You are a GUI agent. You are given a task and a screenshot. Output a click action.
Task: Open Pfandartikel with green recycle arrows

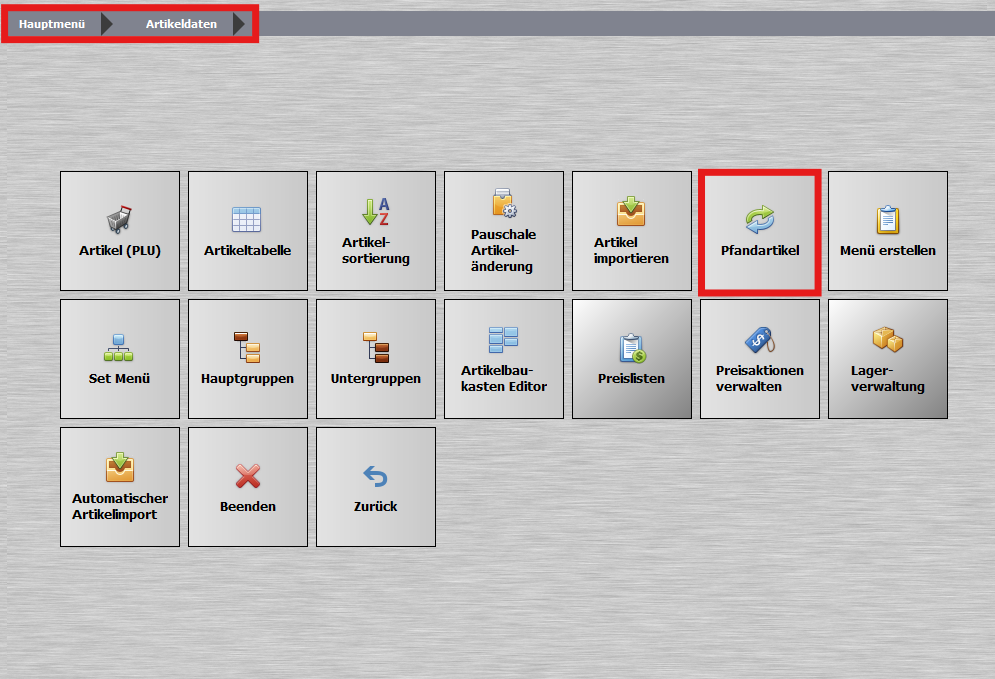coord(760,232)
